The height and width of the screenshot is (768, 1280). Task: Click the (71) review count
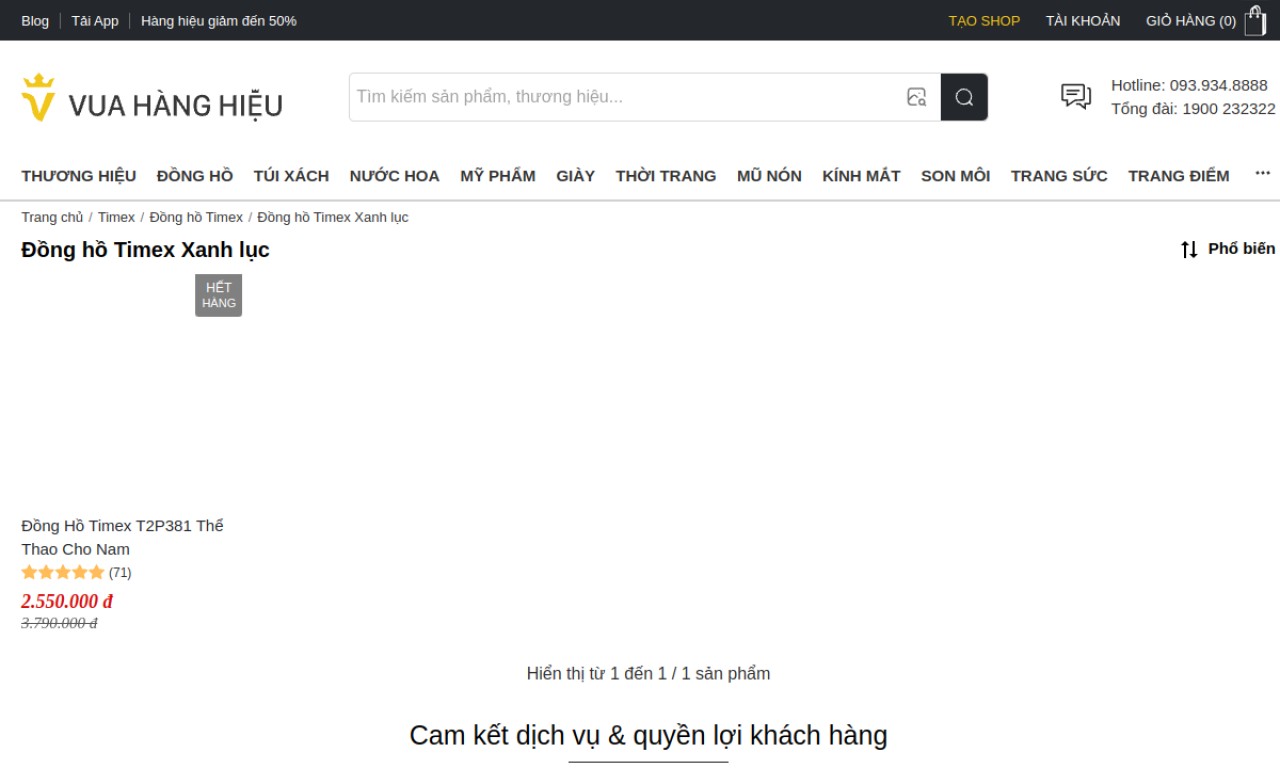click(x=120, y=573)
